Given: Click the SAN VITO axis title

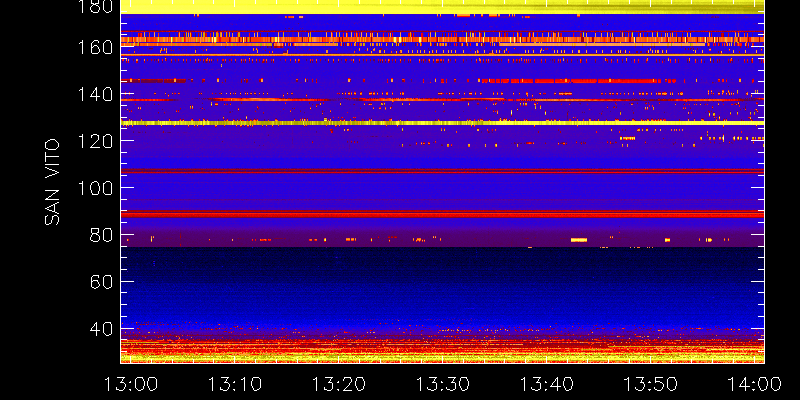Looking at the screenshot, I should click(x=53, y=182).
